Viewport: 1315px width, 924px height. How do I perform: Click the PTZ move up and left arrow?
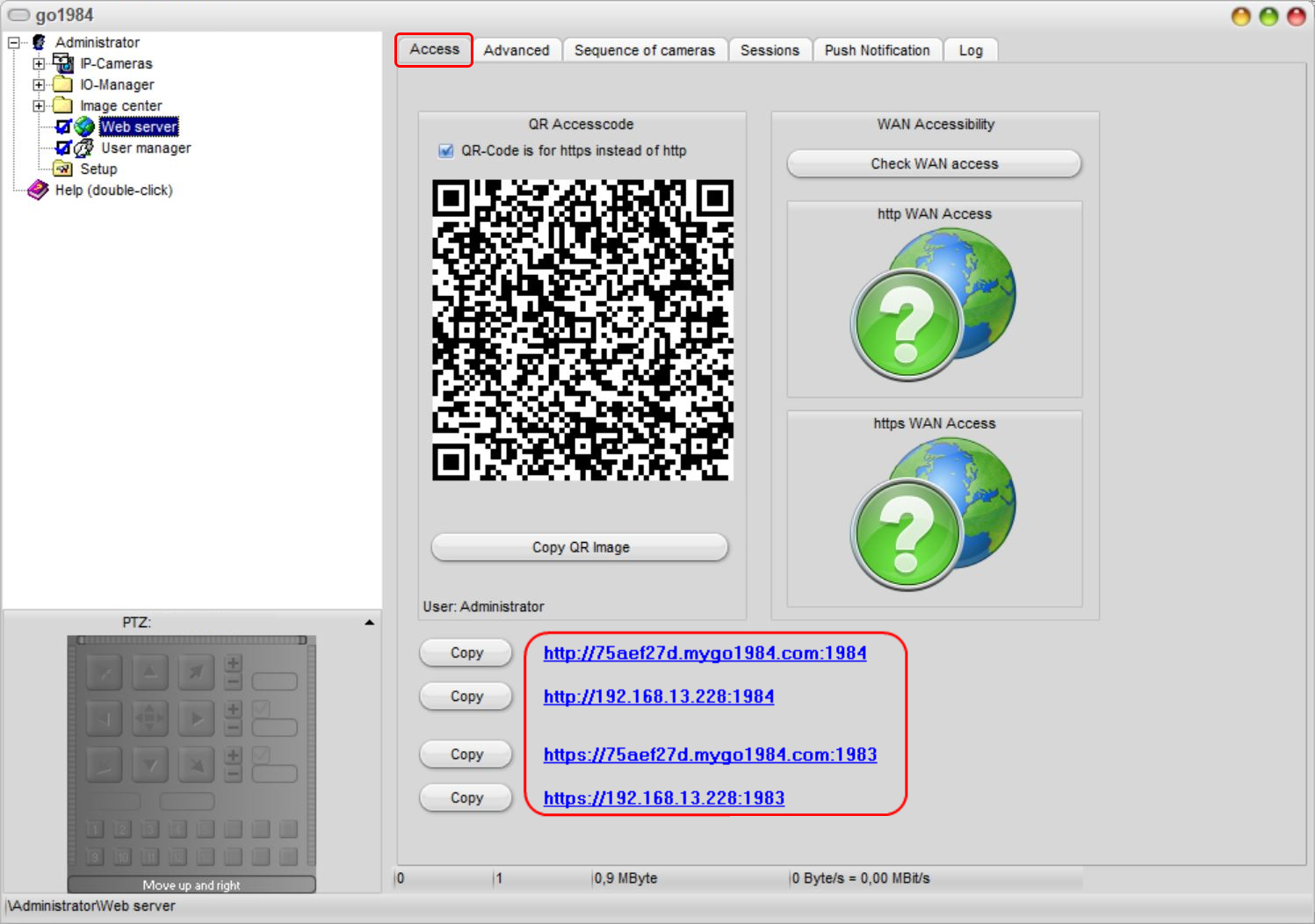point(105,673)
